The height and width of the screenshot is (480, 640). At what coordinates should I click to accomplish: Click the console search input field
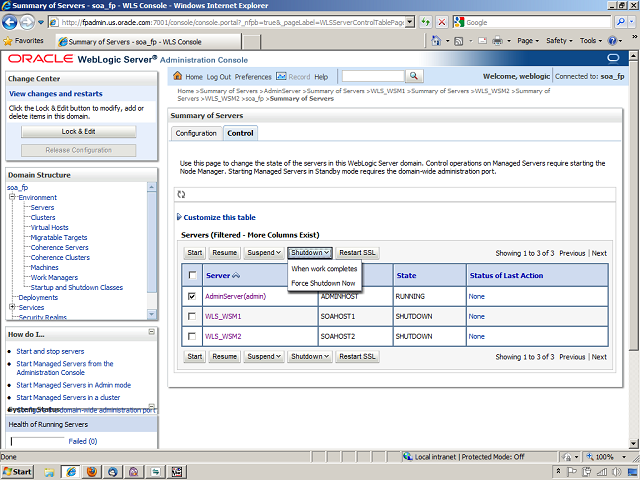click(x=372, y=76)
